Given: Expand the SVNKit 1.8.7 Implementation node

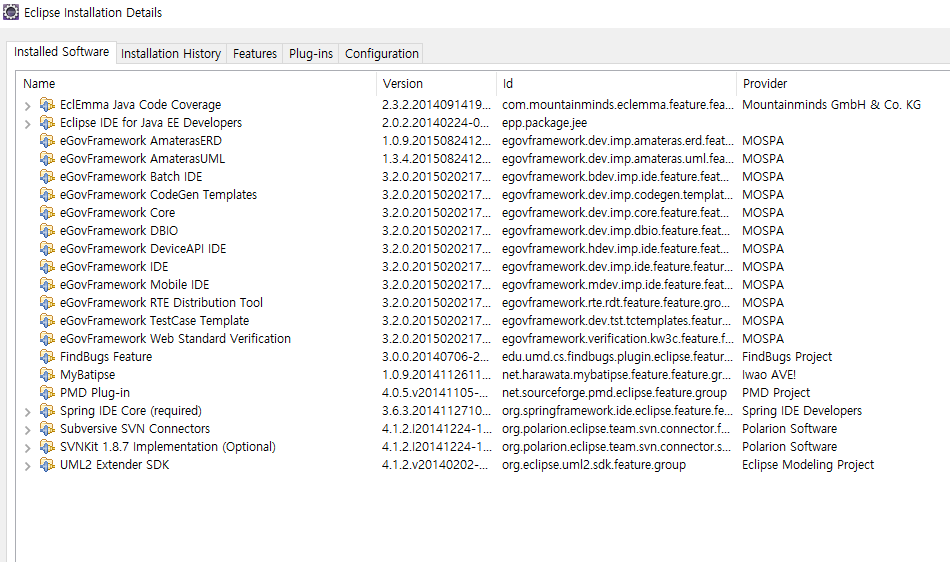Looking at the screenshot, I should [x=27, y=448].
